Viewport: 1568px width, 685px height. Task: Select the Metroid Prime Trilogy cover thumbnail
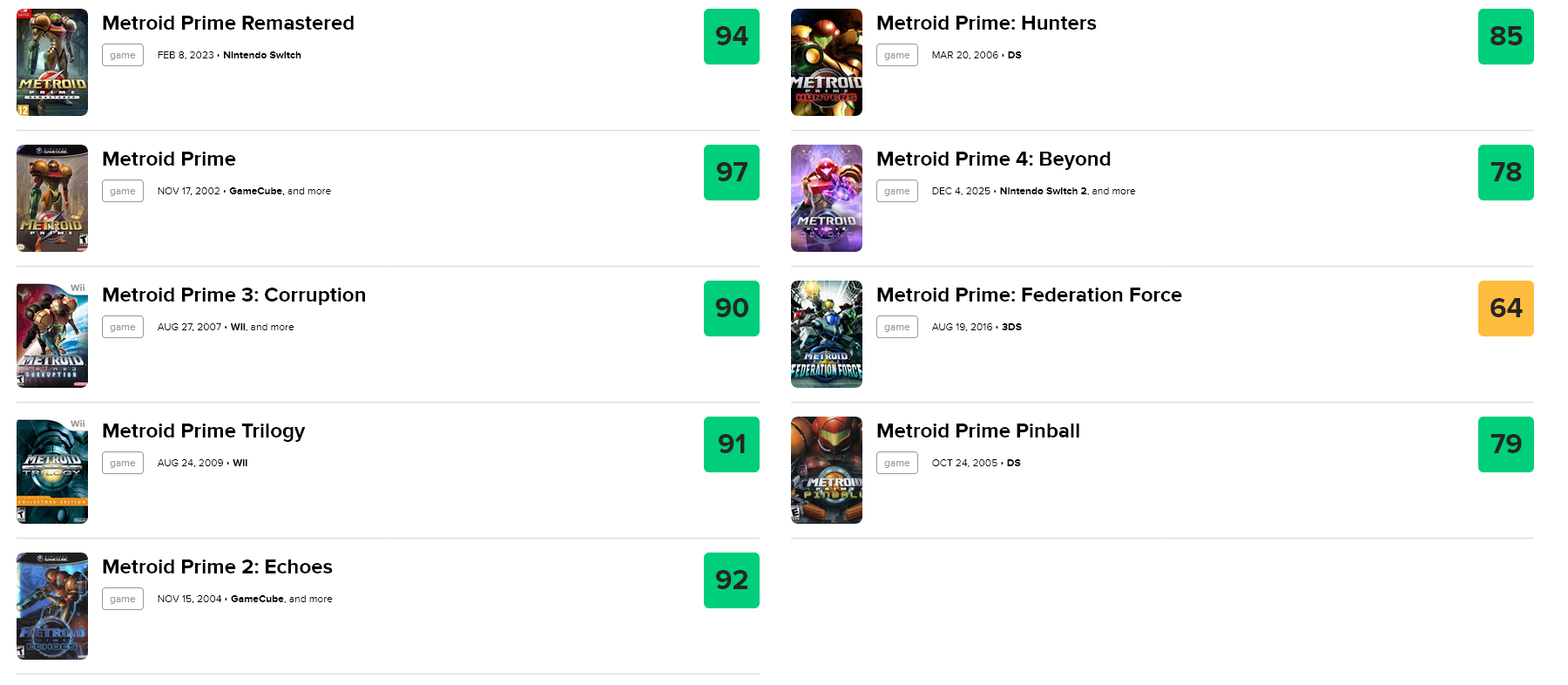[x=52, y=471]
